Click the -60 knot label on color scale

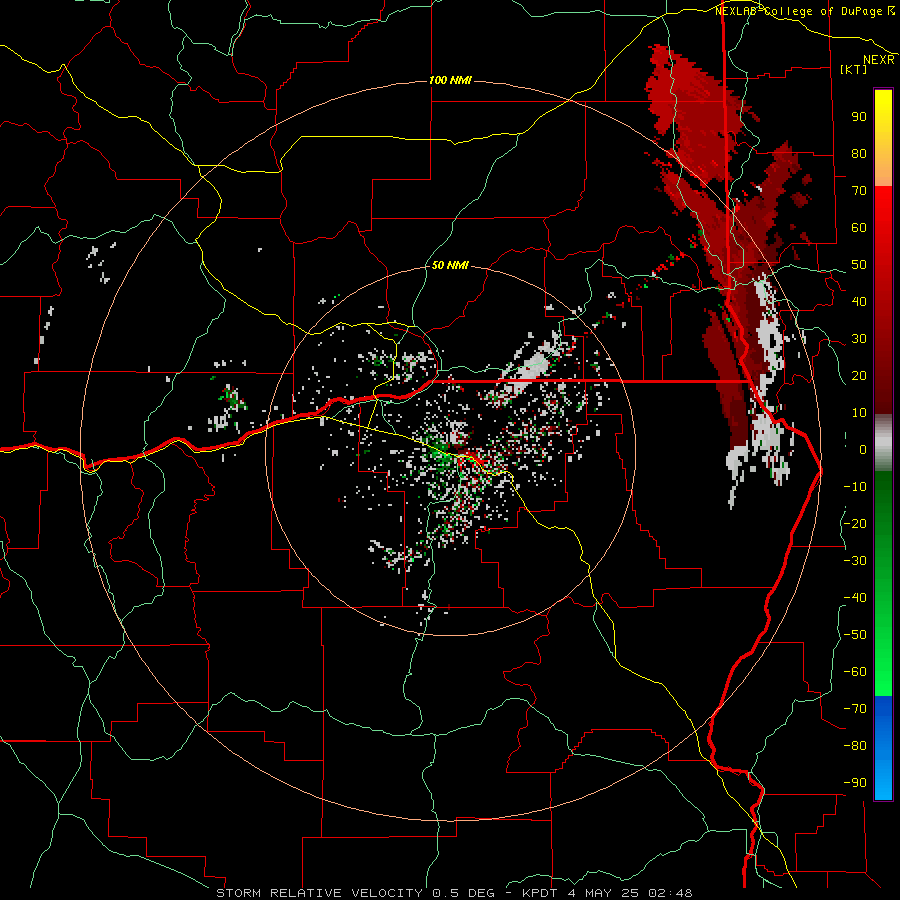pos(855,672)
